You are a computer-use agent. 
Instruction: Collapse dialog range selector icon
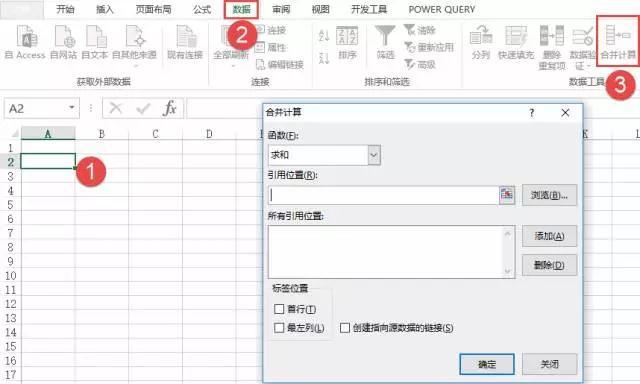(x=507, y=195)
